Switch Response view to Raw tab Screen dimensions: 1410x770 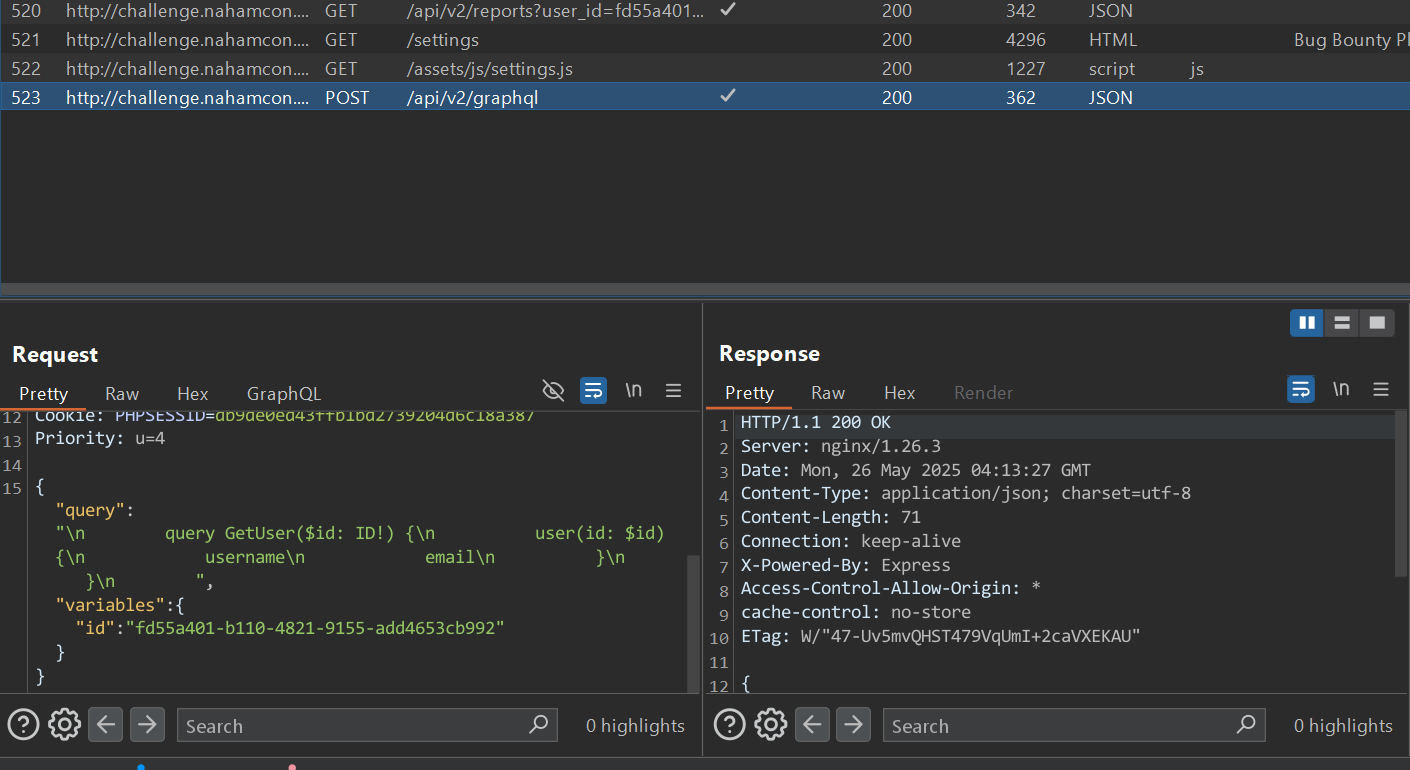tap(828, 393)
